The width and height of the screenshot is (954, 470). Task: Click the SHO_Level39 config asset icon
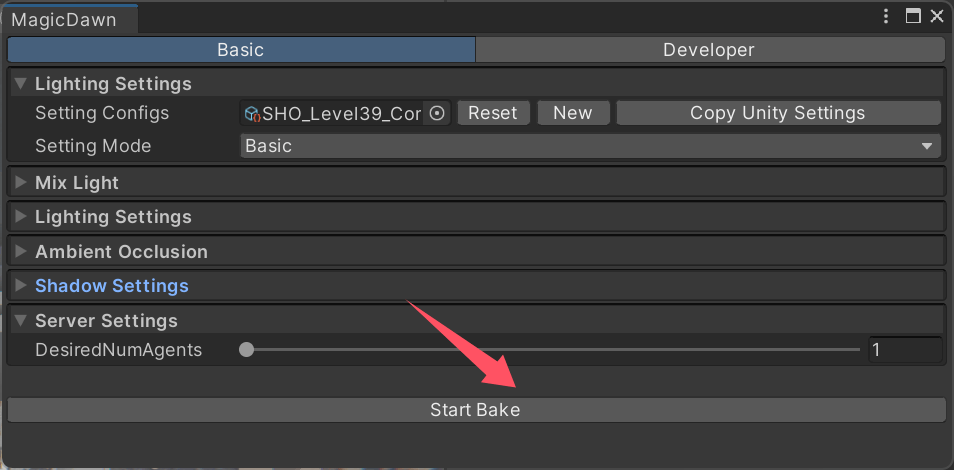pos(252,114)
